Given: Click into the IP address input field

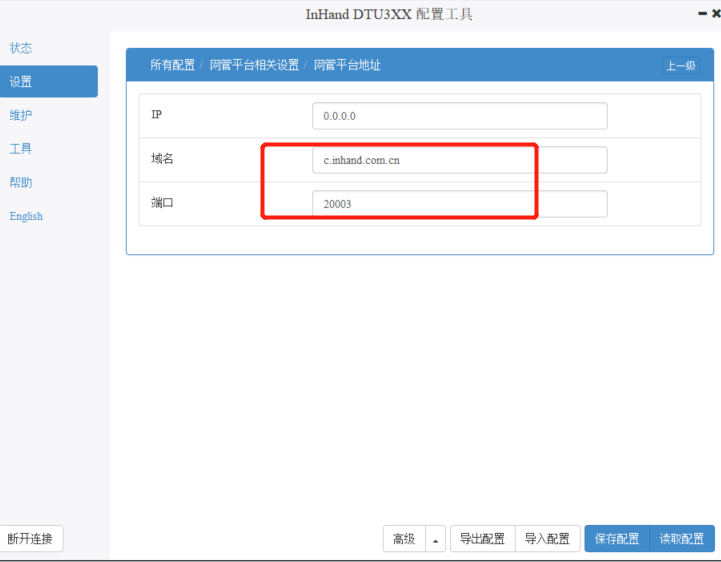Looking at the screenshot, I should tap(459, 116).
